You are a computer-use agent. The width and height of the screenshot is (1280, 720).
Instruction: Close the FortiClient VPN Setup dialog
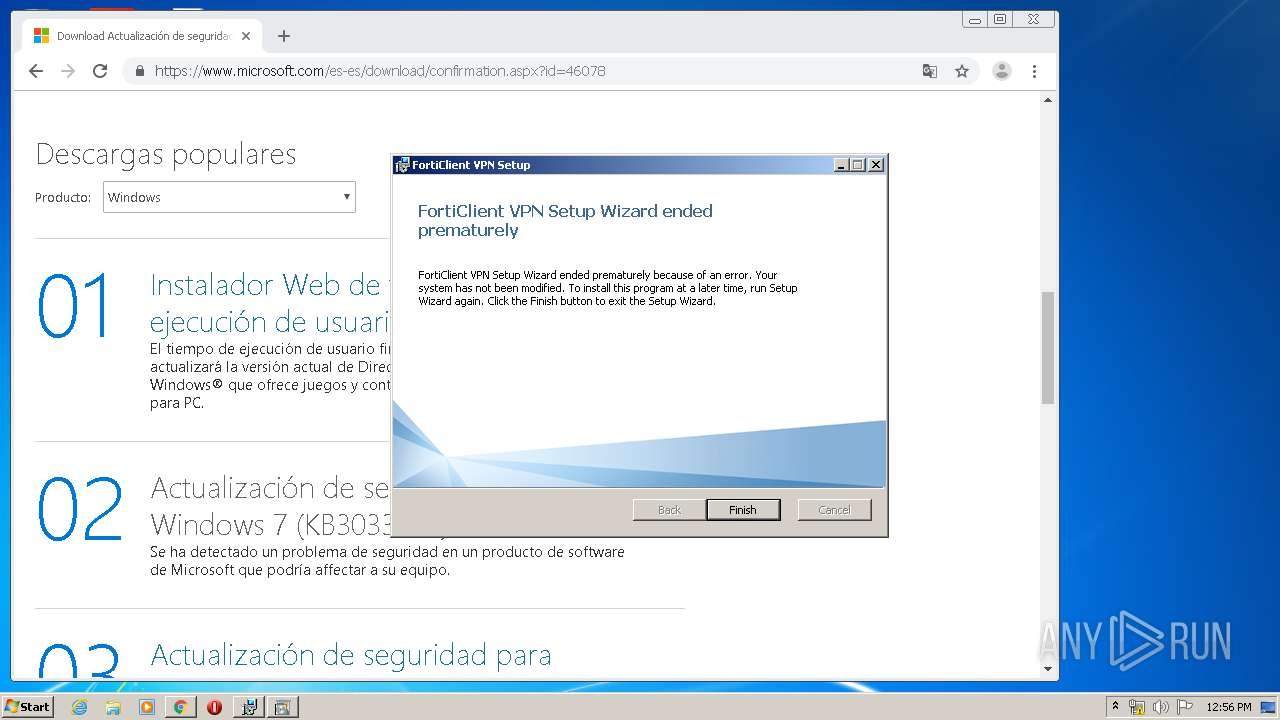pyautogui.click(x=876, y=165)
